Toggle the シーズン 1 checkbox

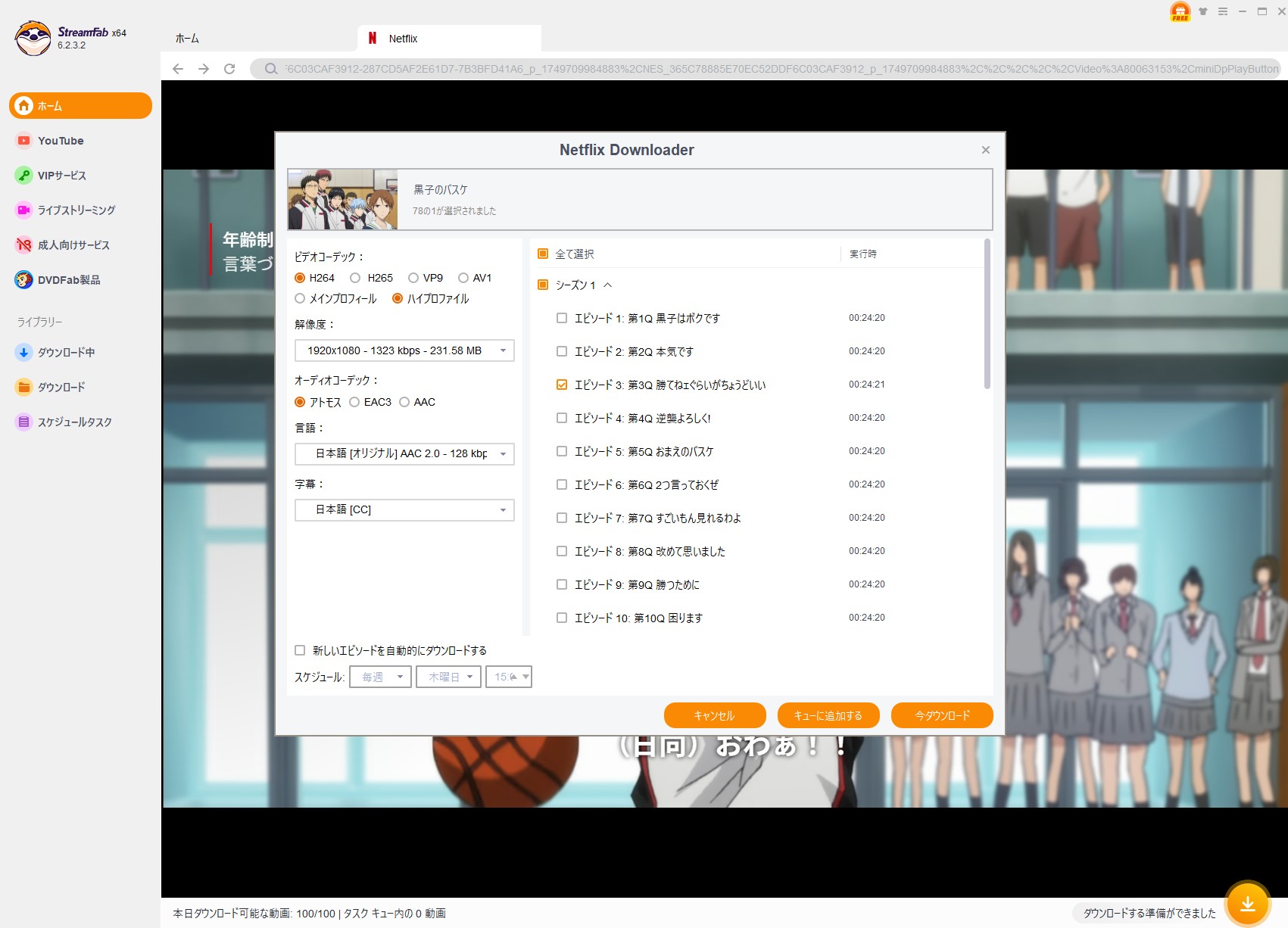tap(542, 285)
